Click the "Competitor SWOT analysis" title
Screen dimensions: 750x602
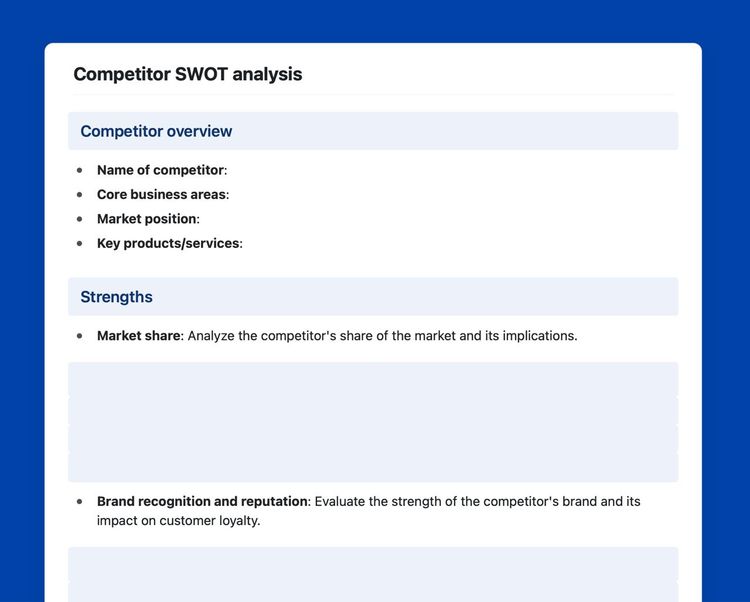tap(187, 74)
